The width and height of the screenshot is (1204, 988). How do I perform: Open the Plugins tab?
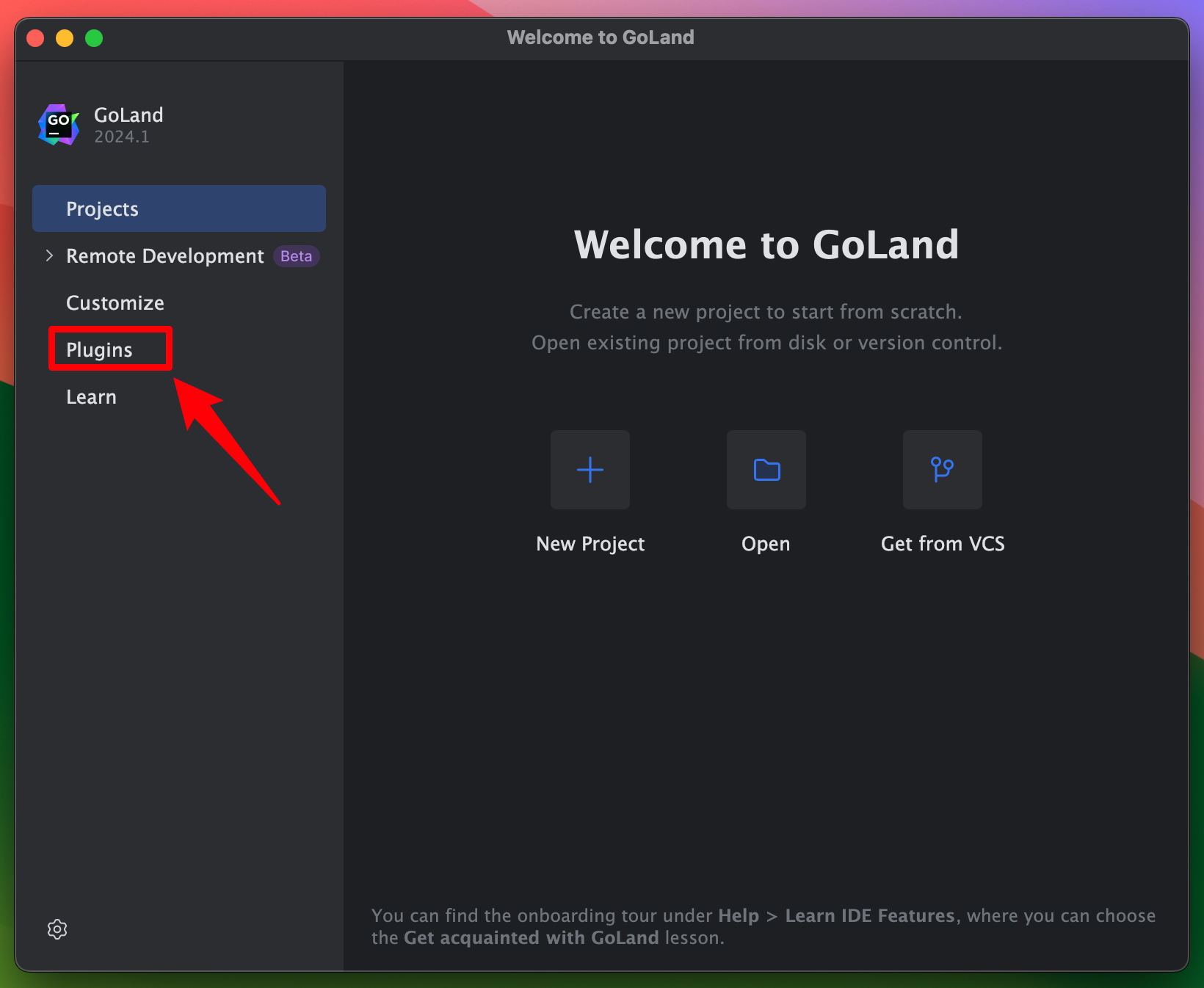point(100,349)
